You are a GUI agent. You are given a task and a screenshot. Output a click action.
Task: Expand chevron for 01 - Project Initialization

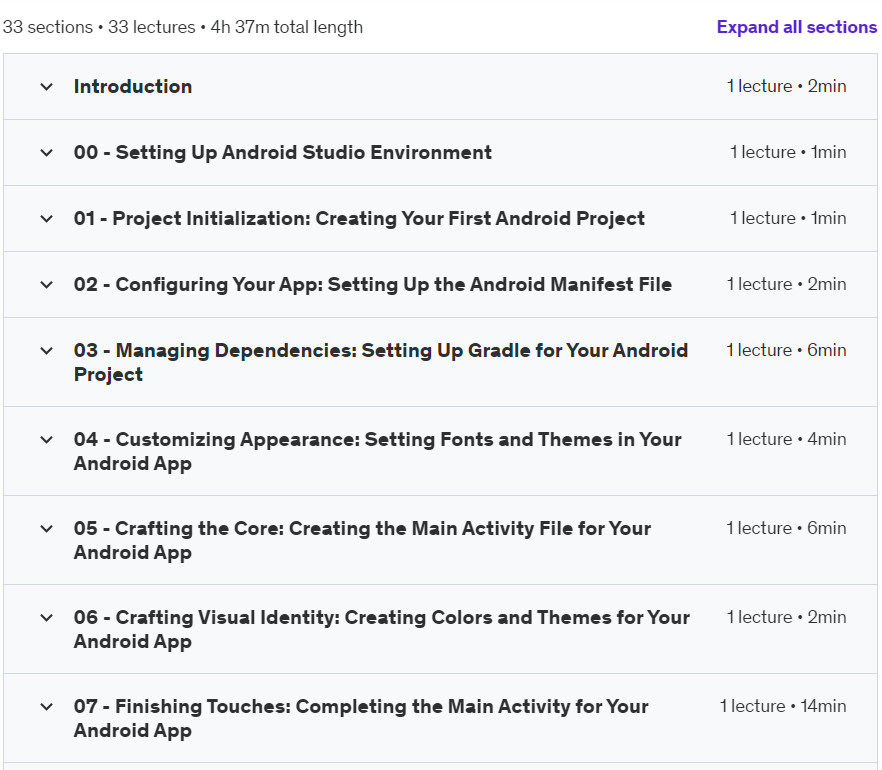click(x=47, y=219)
